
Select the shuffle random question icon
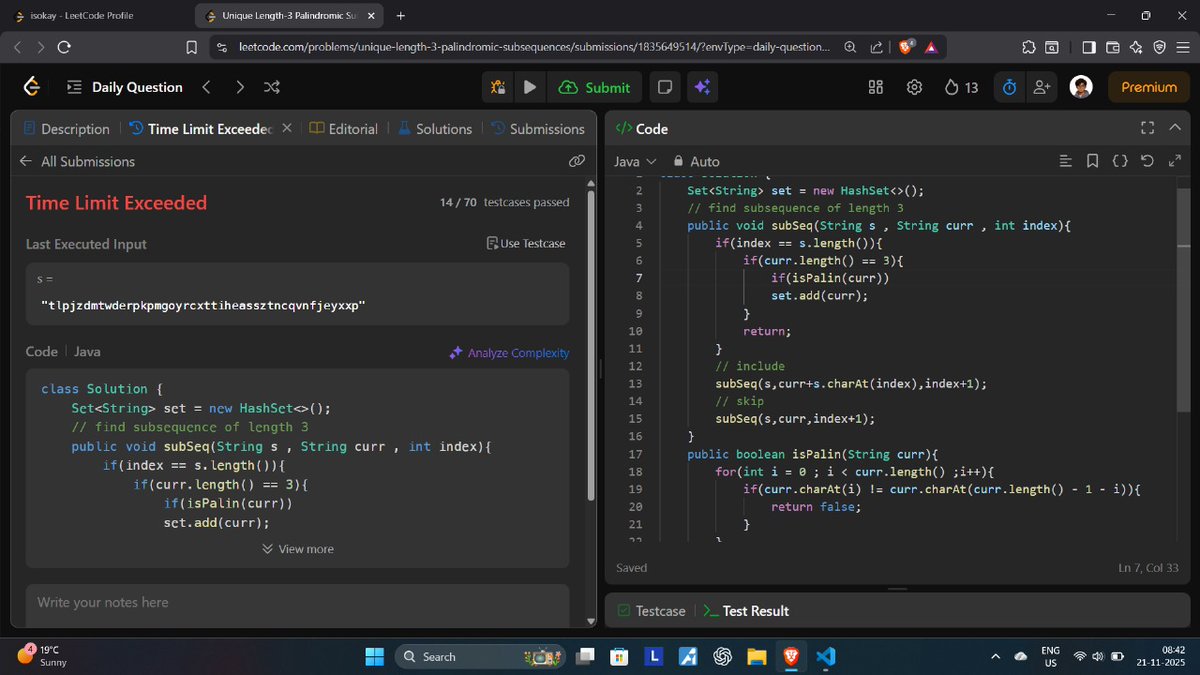[x=271, y=87]
